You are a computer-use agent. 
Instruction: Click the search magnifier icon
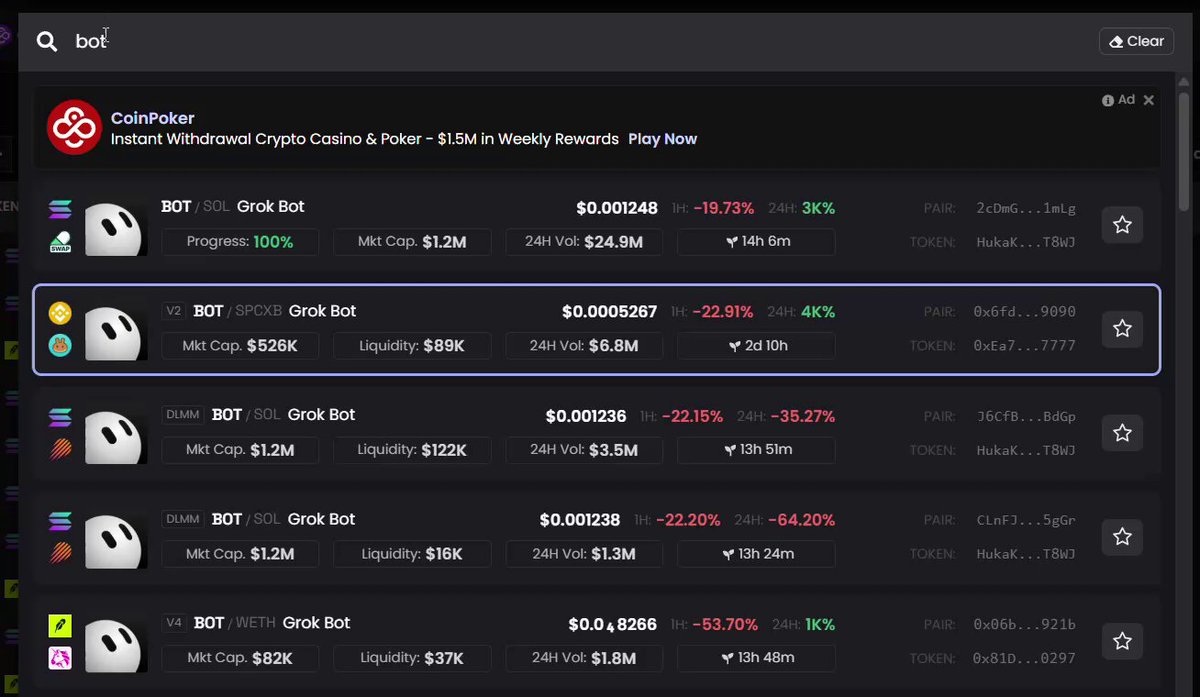coord(47,41)
